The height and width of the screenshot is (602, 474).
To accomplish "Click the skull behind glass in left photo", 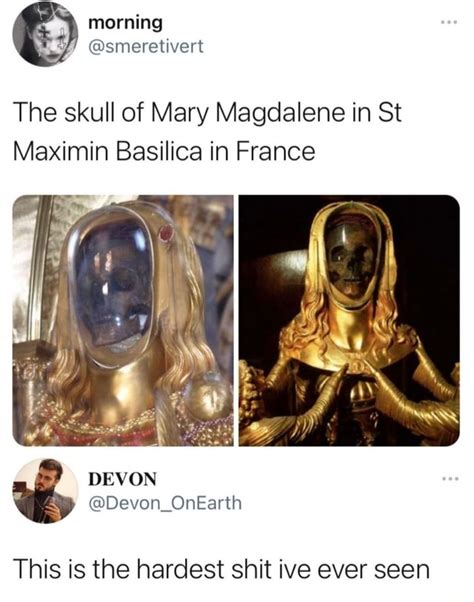I will (x=113, y=292).
